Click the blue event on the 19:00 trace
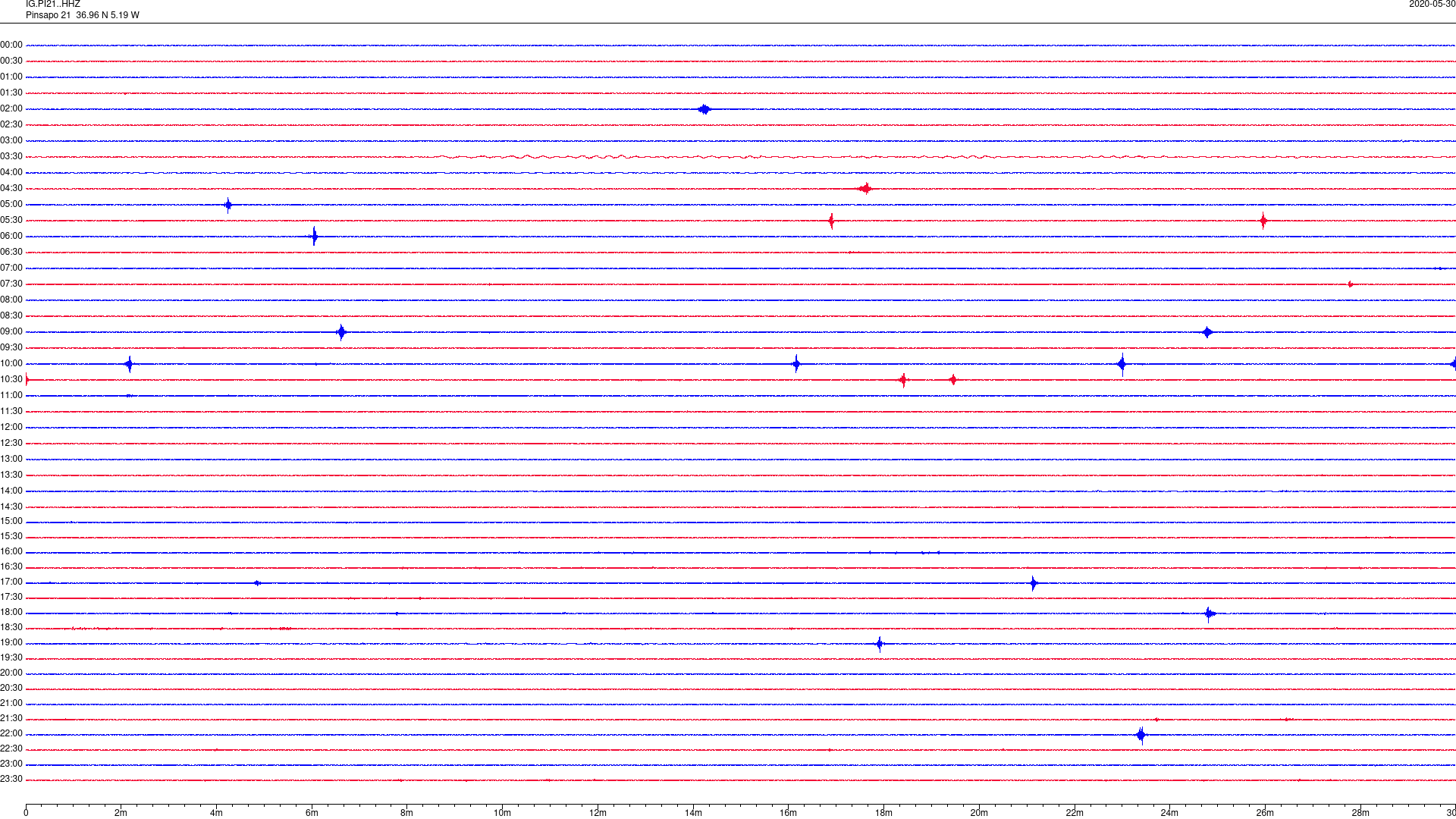The width and height of the screenshot is (1456, 819). click(880, 644)
